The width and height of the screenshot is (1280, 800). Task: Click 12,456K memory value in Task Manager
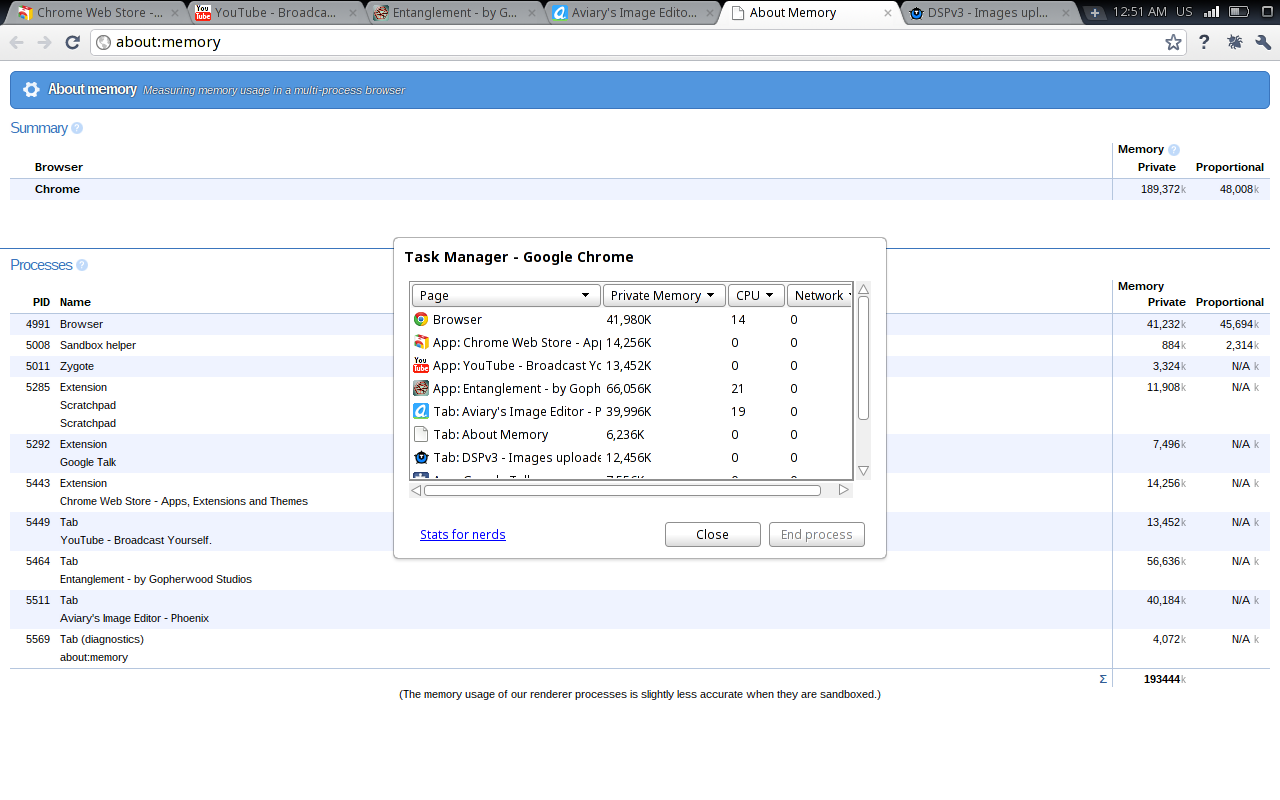coord(629,458)
